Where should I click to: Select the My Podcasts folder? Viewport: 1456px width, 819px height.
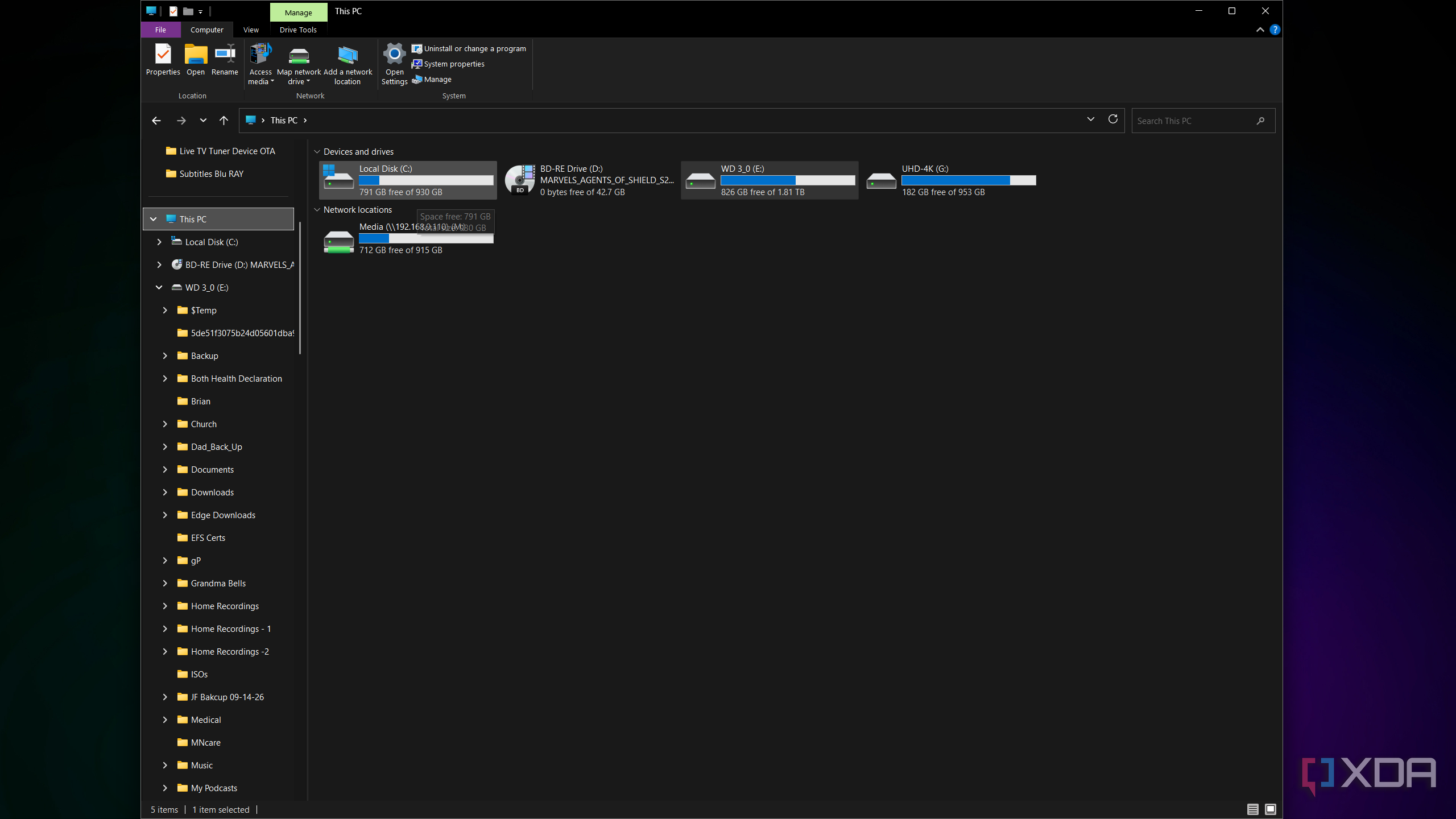click(207, 788)
